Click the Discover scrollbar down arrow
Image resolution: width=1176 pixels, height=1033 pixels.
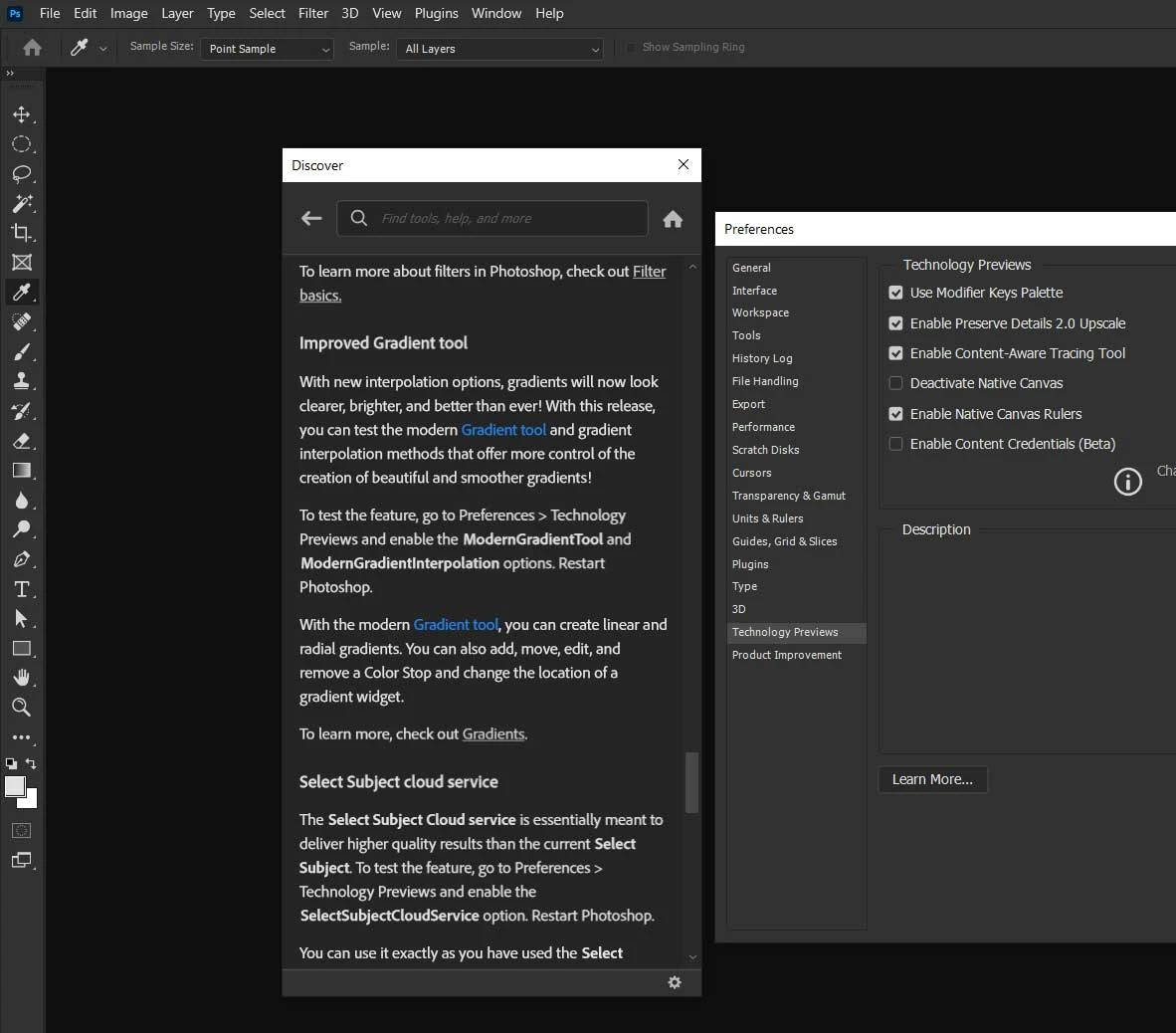692,957
